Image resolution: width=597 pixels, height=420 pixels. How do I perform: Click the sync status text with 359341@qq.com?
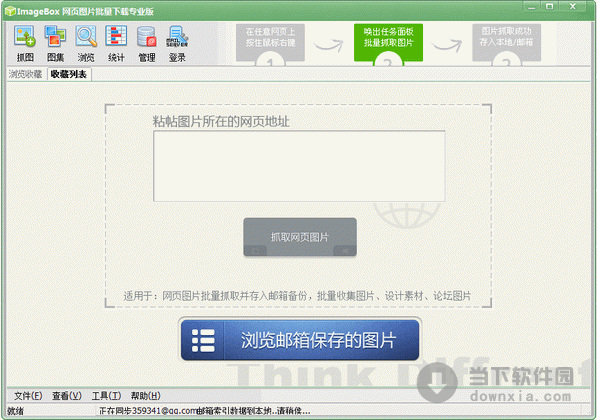tap(204, 411)
